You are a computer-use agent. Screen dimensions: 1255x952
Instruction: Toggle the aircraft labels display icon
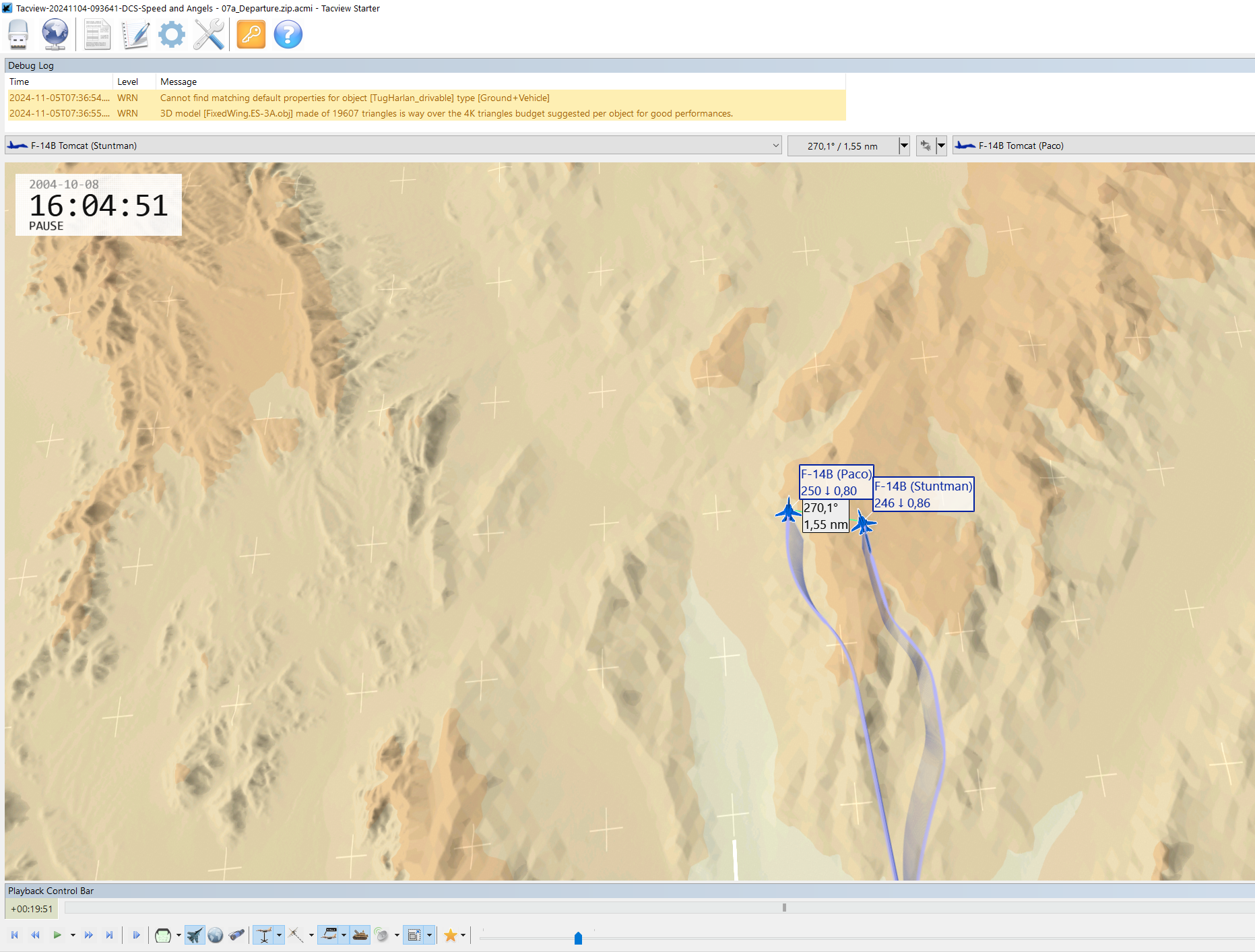click(x=329, y=935)
